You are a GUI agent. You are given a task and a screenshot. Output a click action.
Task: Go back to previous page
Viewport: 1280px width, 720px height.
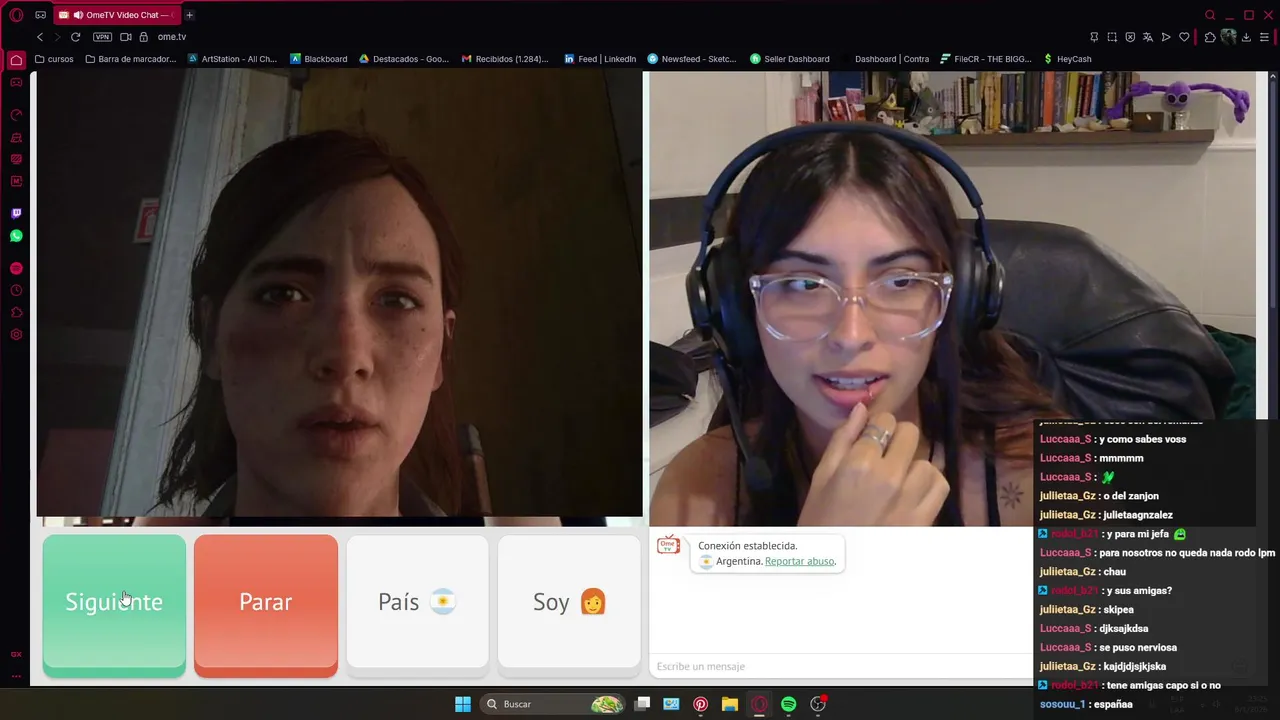40,37
